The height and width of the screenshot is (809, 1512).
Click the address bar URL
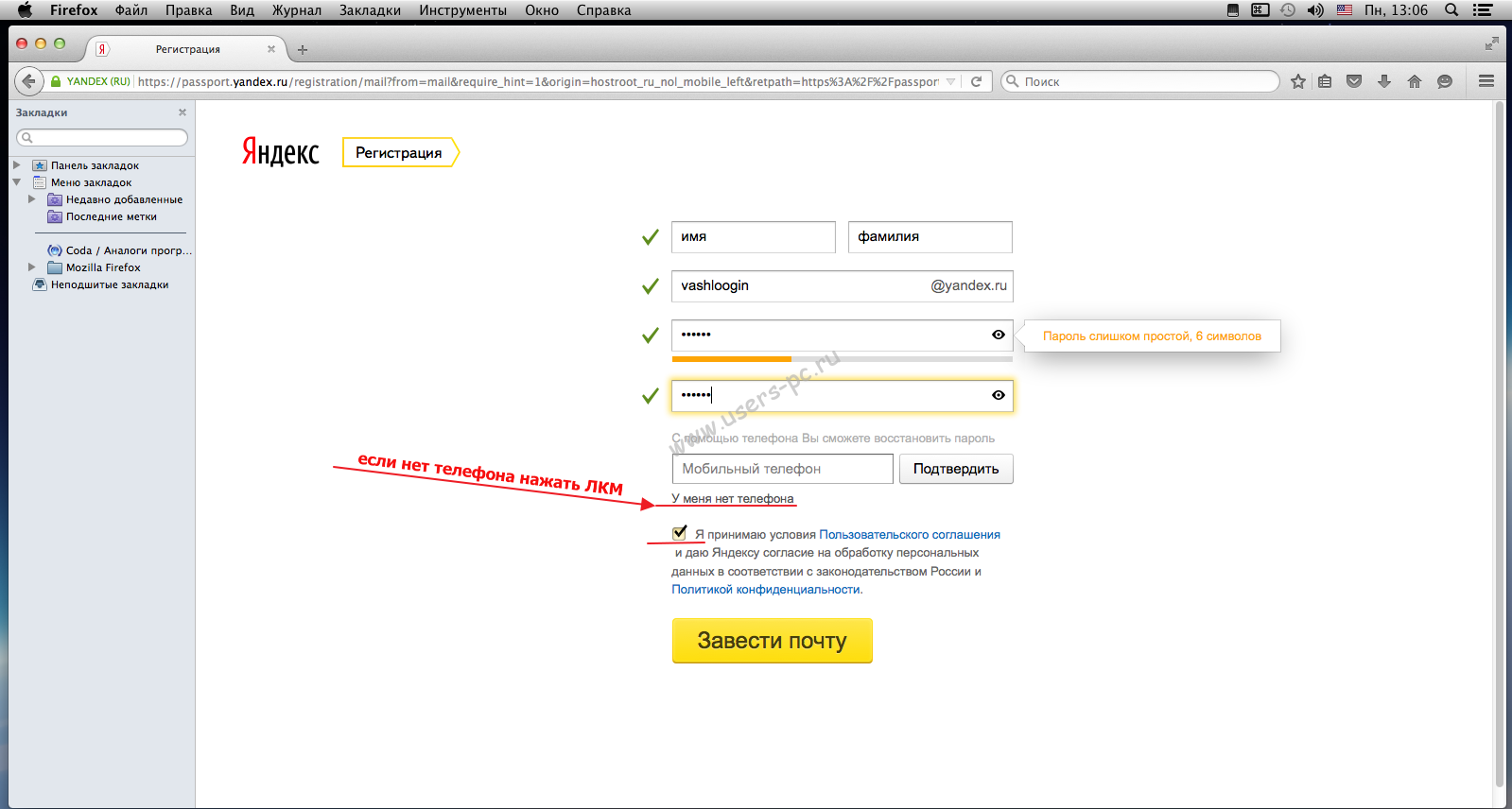pos(538,81)
